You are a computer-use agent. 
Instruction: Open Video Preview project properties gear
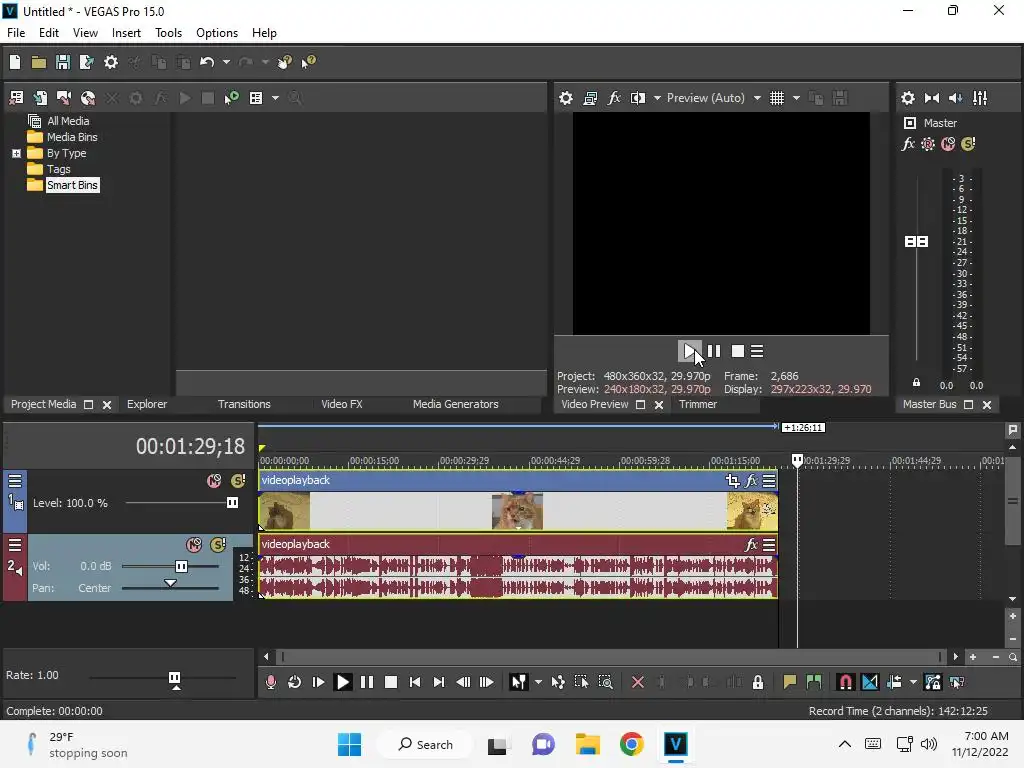tap(566, 98)
